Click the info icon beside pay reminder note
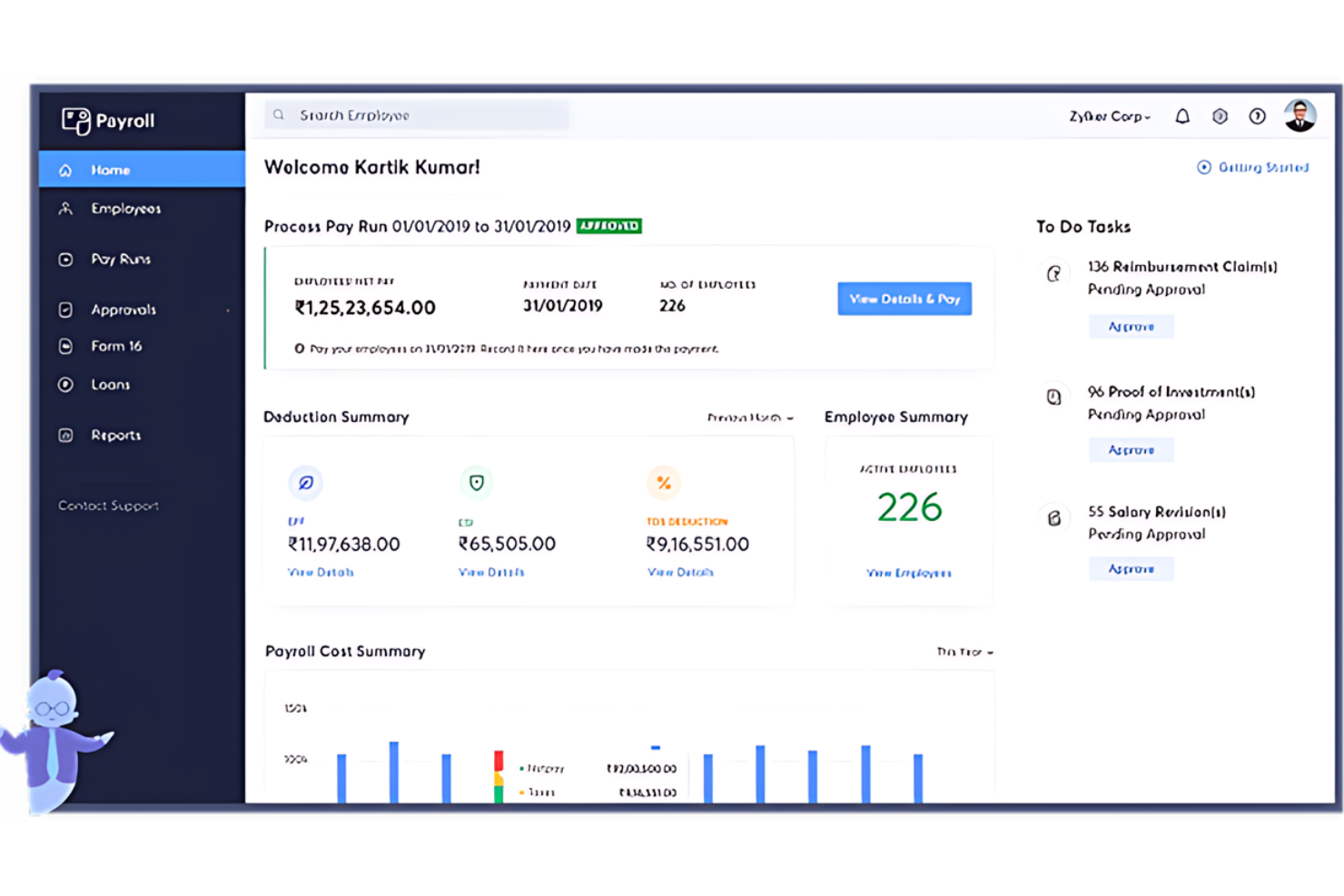Image resolution: width=1344 pixels, height=896 pixels. (x=299, y=349)
